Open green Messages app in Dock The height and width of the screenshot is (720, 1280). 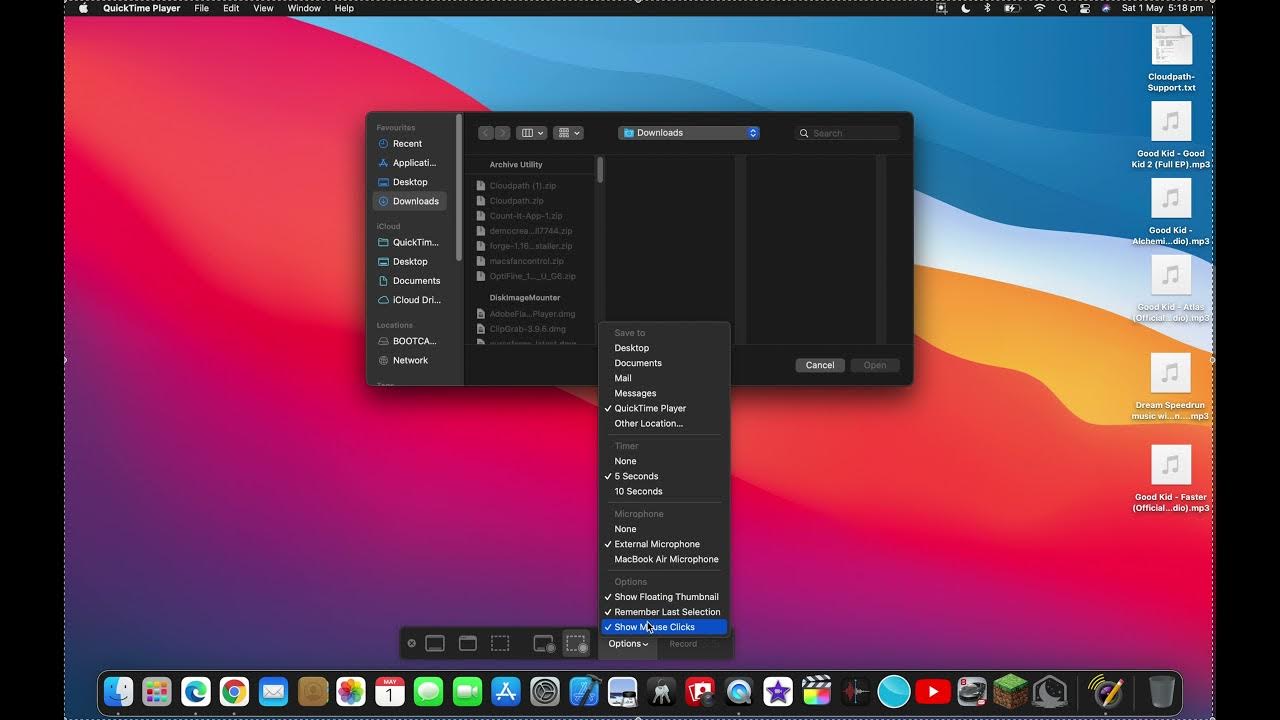[429, 691]
